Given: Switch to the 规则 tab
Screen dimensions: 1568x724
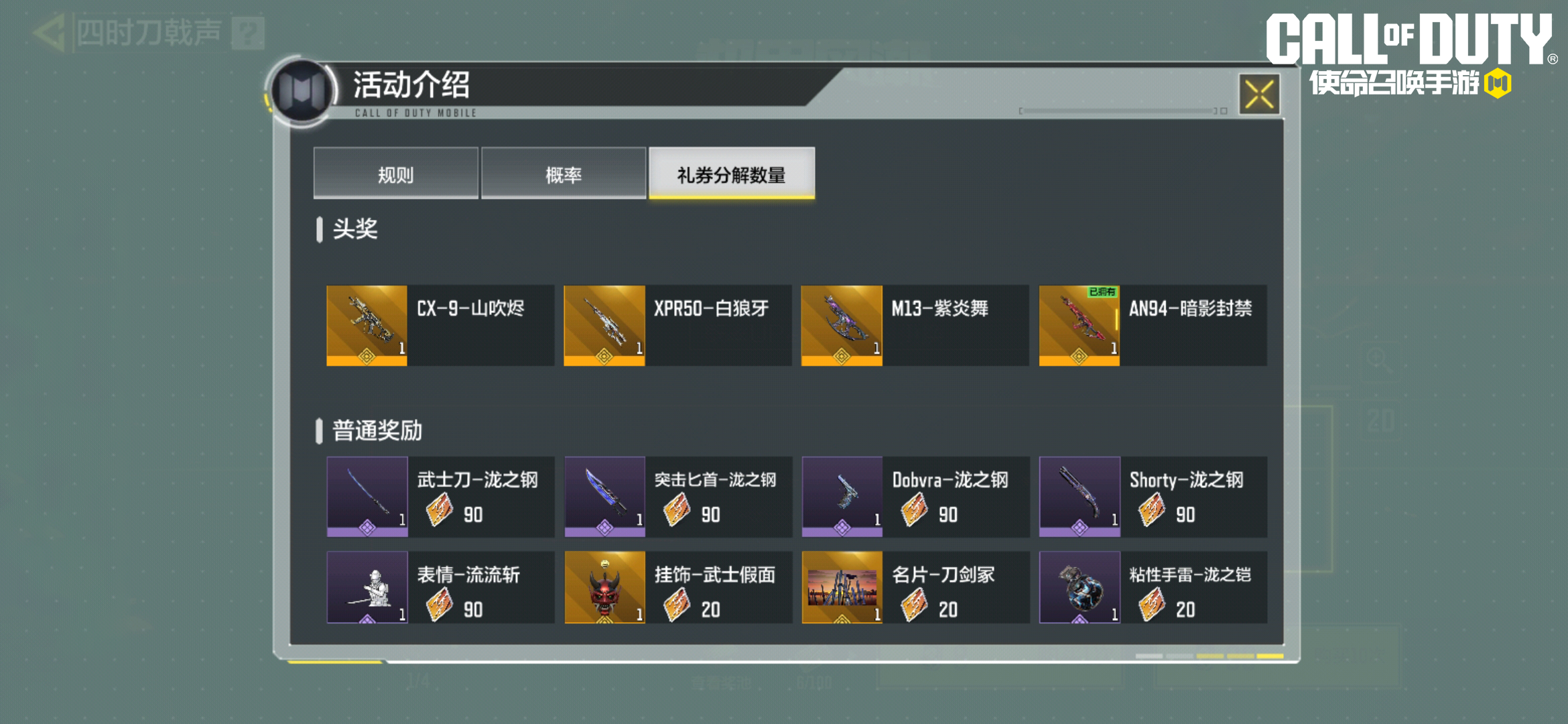Looking at the screenshot, I should tap(396, 174).
